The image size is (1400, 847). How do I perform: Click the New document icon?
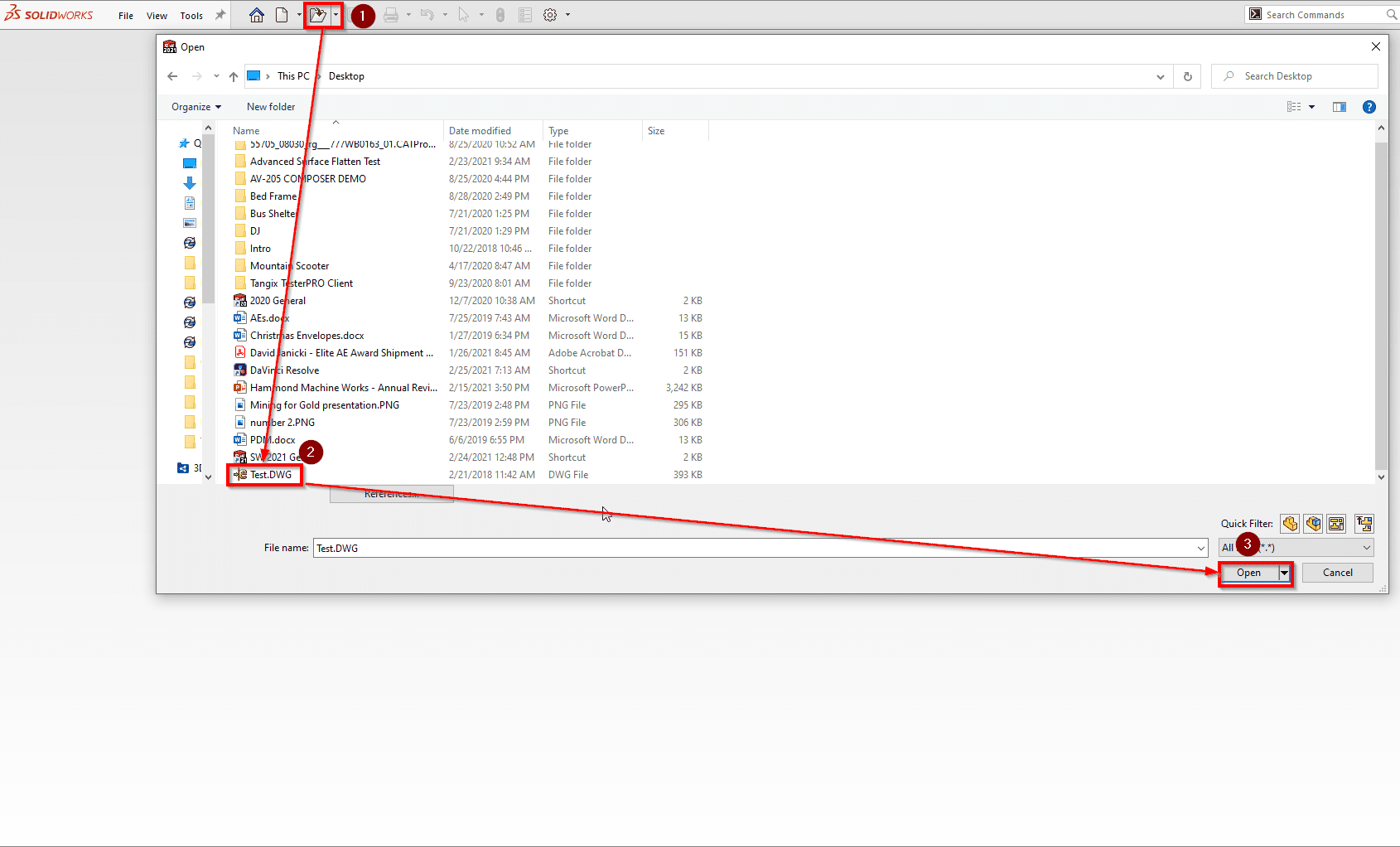click(x=282, y=15)
